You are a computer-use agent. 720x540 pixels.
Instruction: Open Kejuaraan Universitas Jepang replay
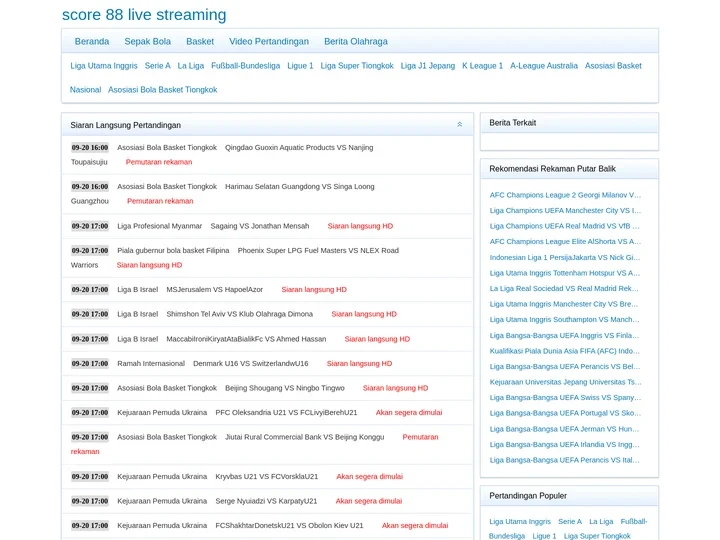[x=565, y=382]
